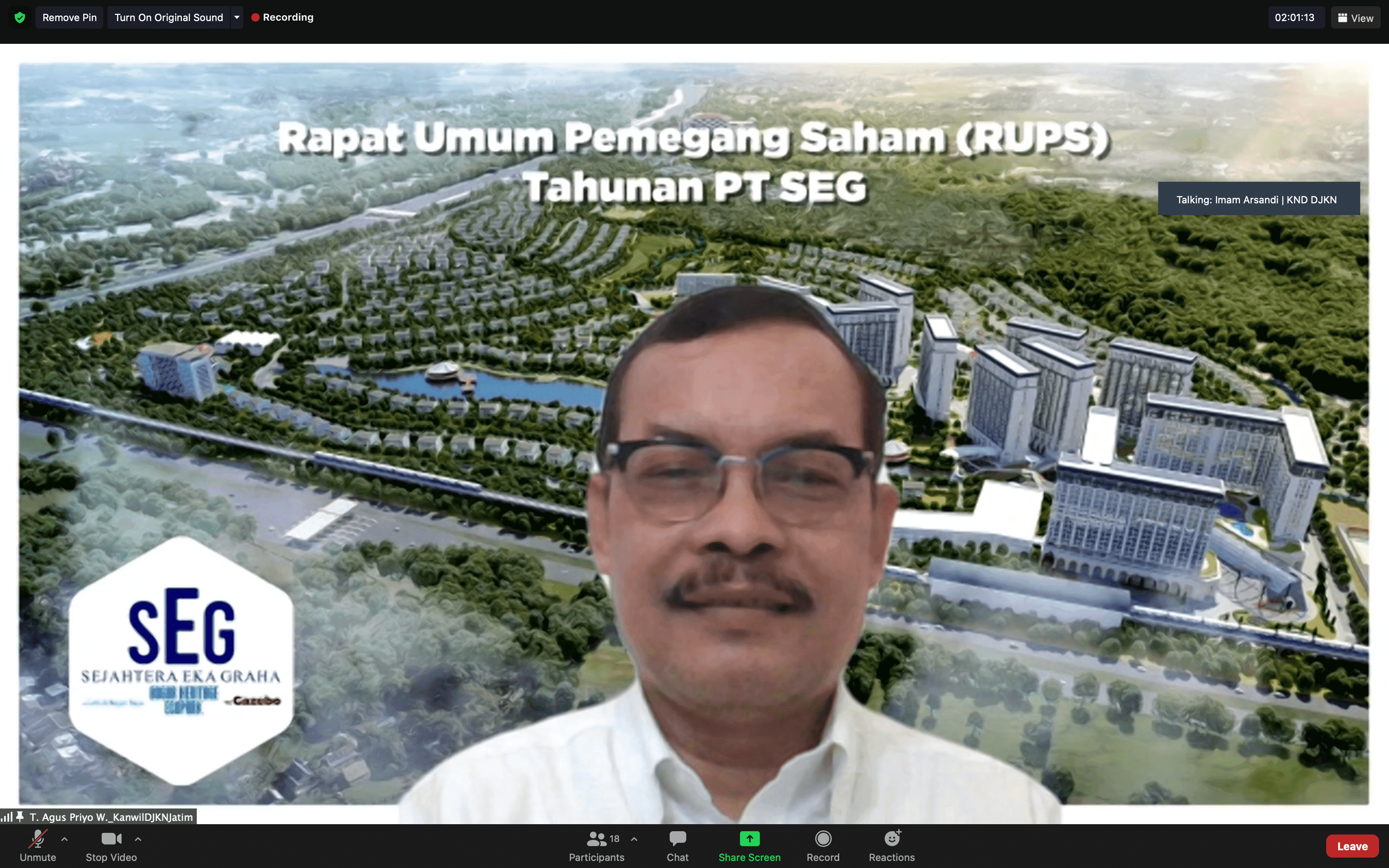The height and width of the screenshot is (868, 1389).
Task: Click the Remove Pin button
Action: coord(69,17)
